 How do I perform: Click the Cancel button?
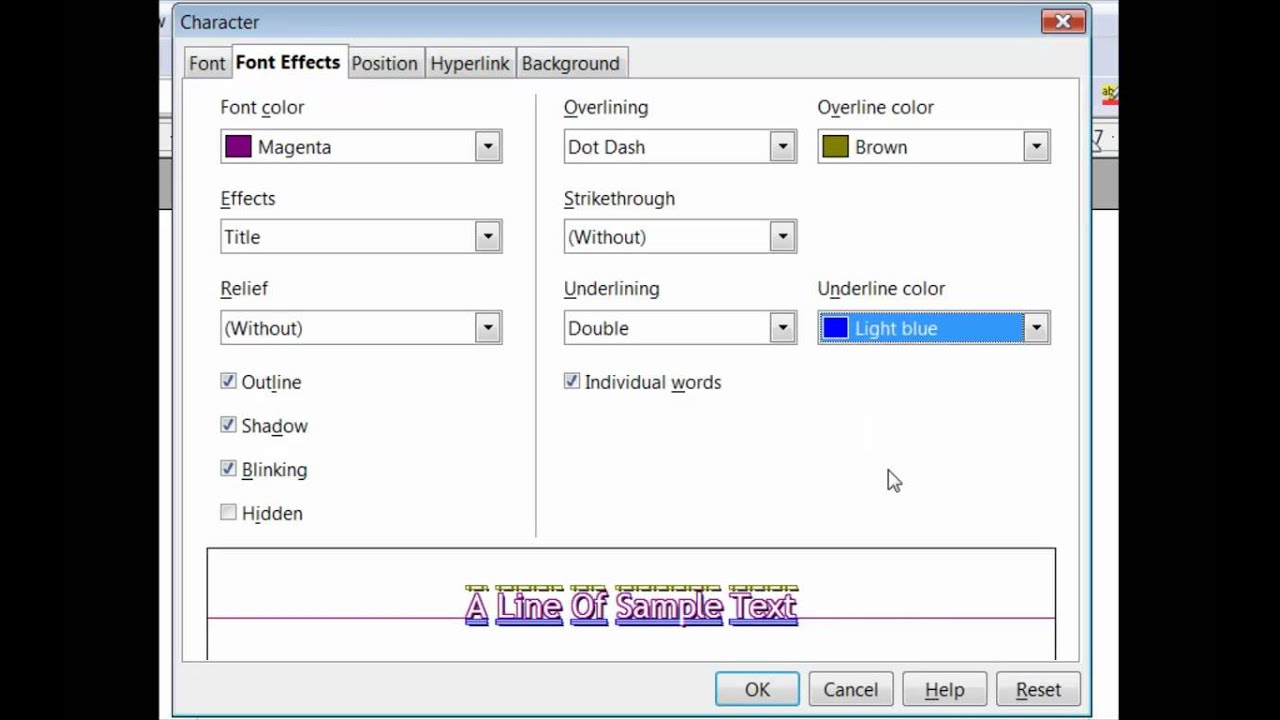click(851, 690)
